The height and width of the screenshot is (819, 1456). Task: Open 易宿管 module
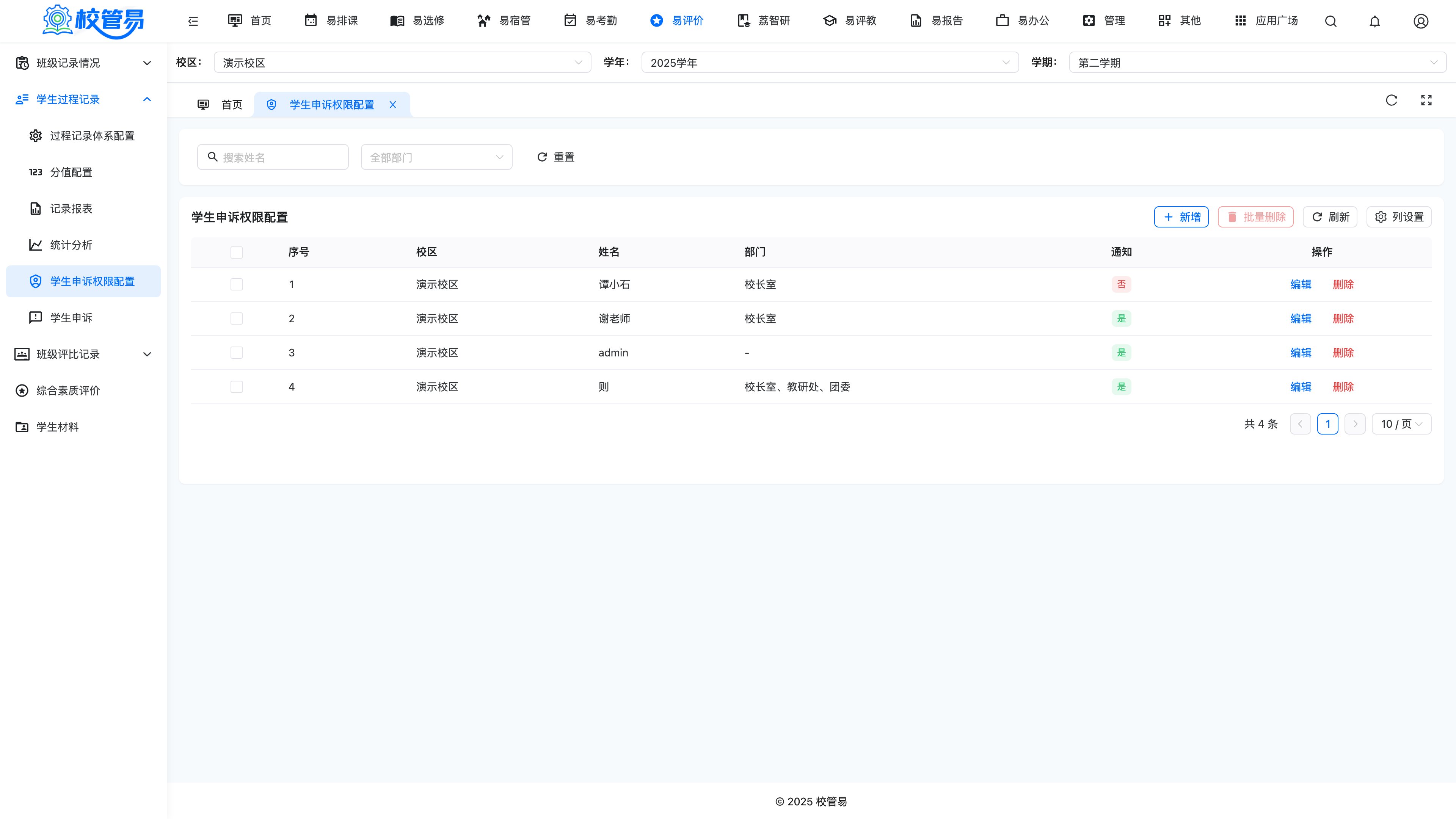[x=504, y=21]
